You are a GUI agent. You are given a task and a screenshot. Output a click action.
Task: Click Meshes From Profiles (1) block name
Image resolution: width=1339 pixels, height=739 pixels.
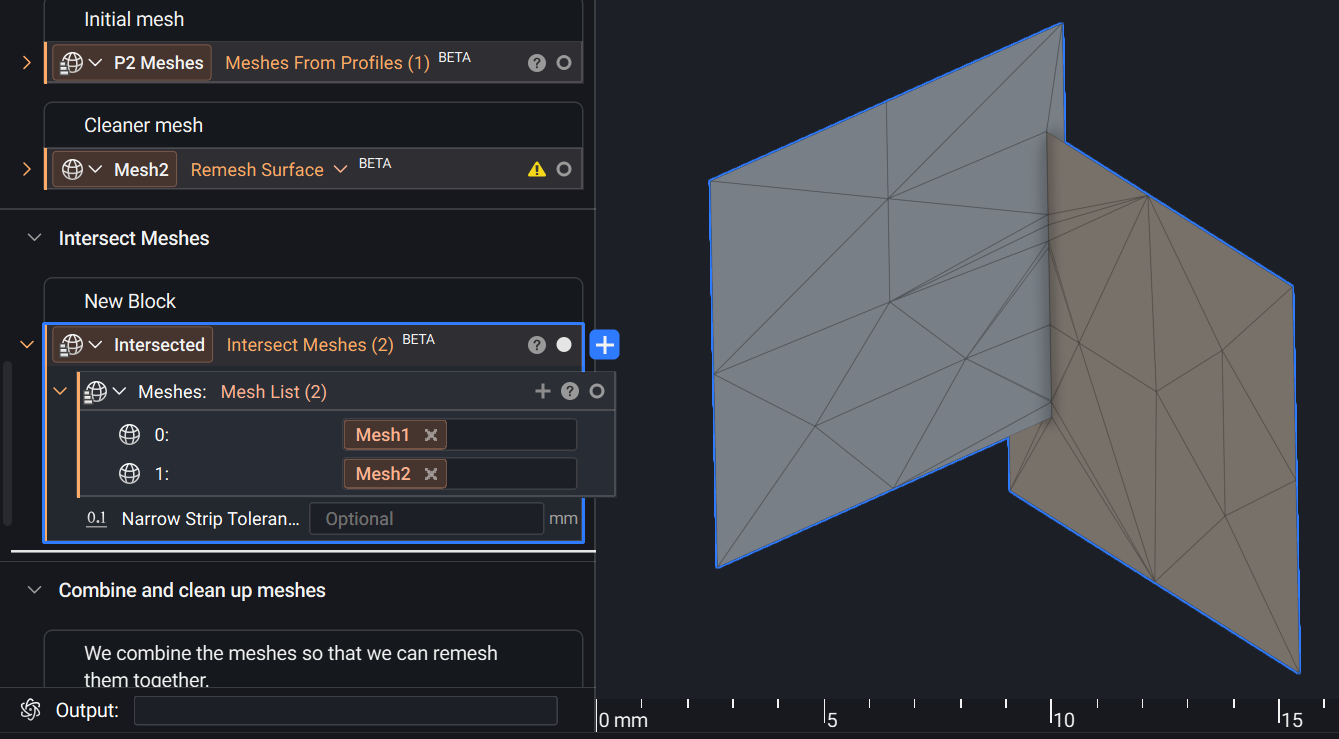[327, 63]
